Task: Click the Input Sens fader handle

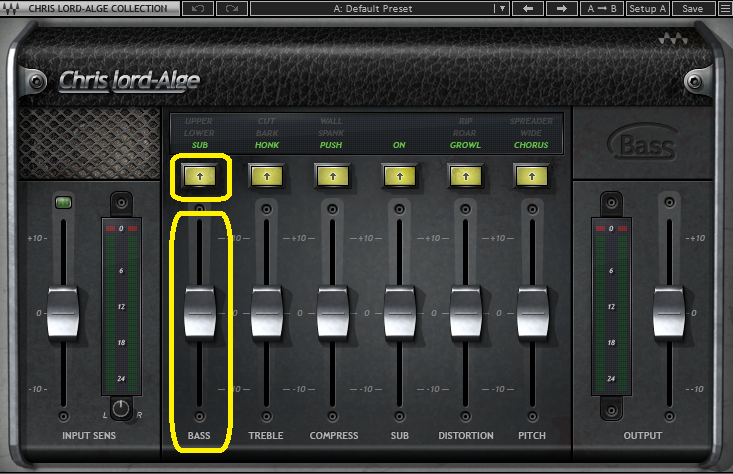Action: [x=63, y=312]
